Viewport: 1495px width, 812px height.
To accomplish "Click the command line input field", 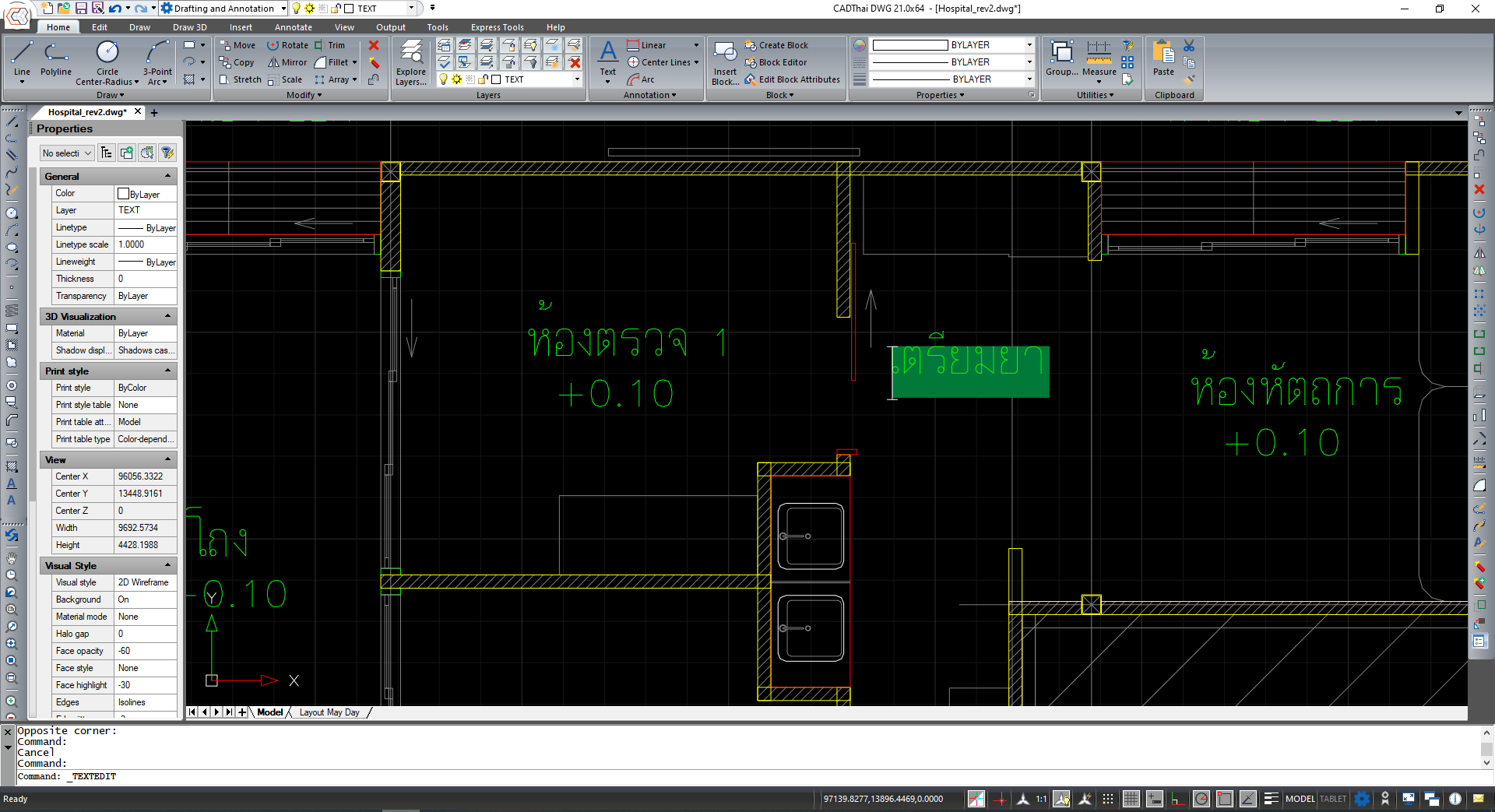I will pyautogui.click(x=747, y=776).
